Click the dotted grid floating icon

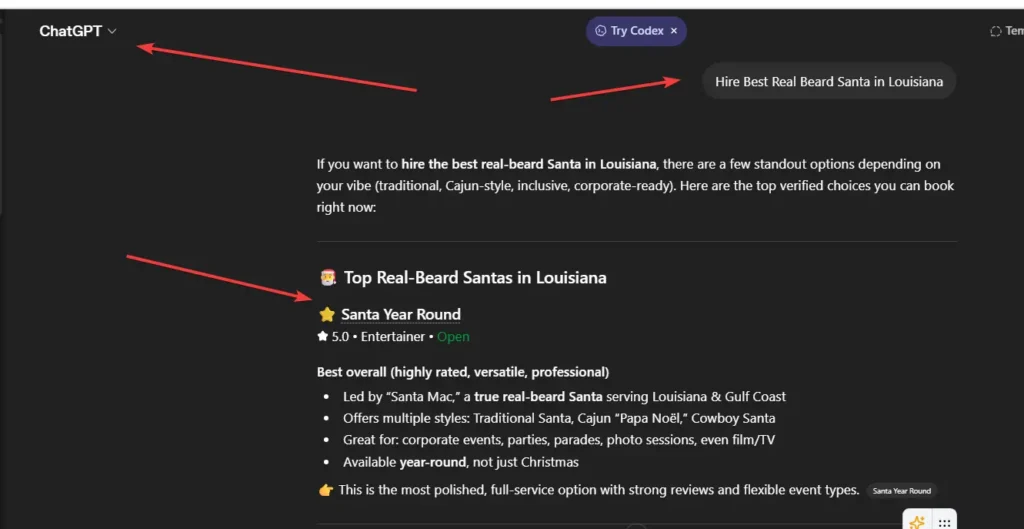(x=944, y=522)
